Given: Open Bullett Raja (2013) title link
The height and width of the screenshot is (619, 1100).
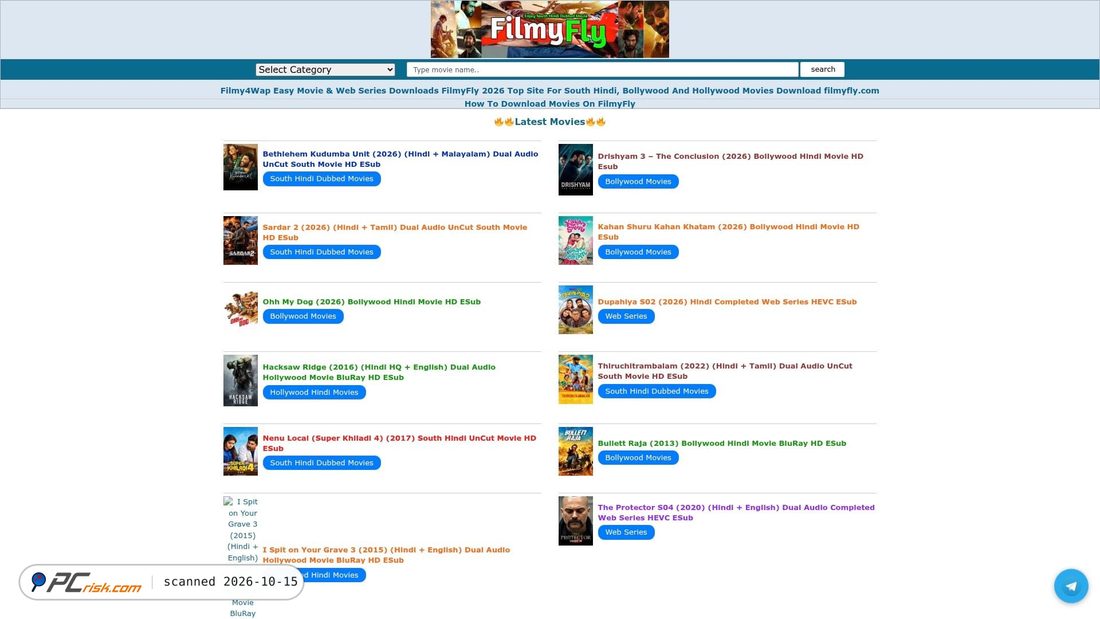Looking at the screenshot, I should [x=722, y=444].
